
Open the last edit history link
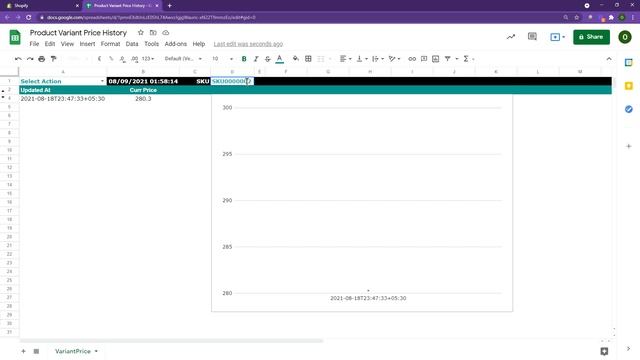tap(248, 44)
